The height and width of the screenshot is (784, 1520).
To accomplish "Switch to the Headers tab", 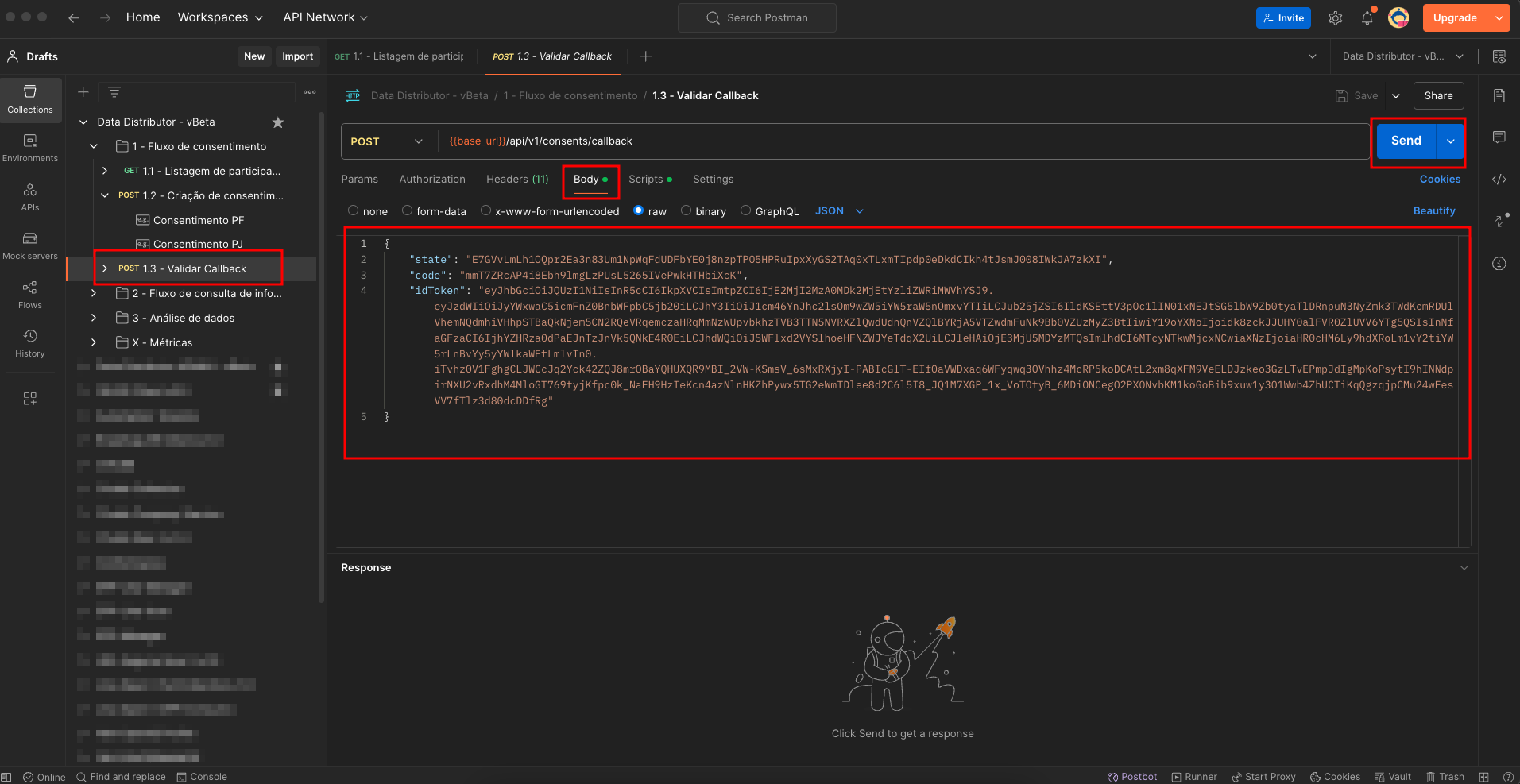I will [517, 180].
